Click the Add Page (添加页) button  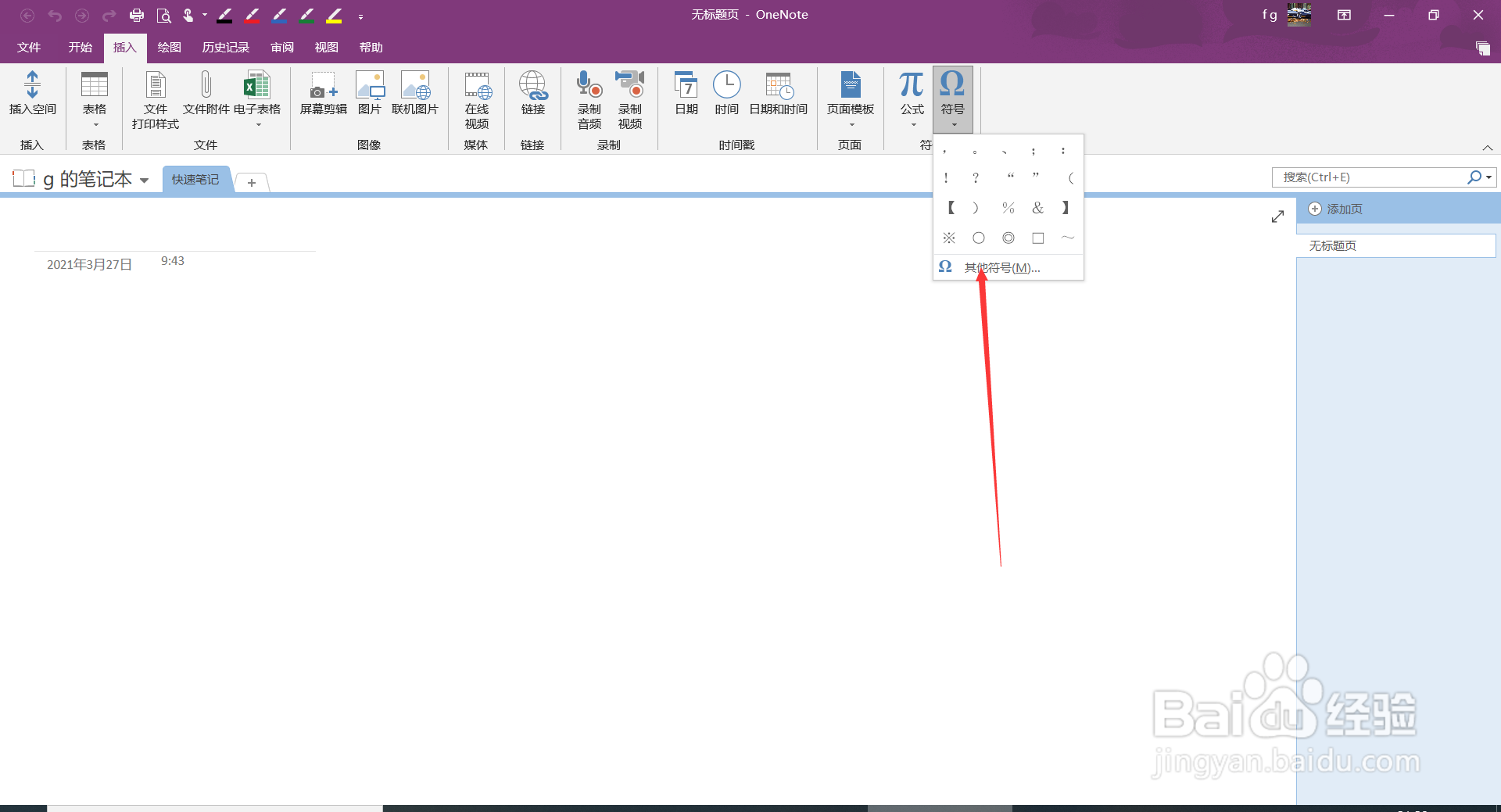[x=1336, y=209]
